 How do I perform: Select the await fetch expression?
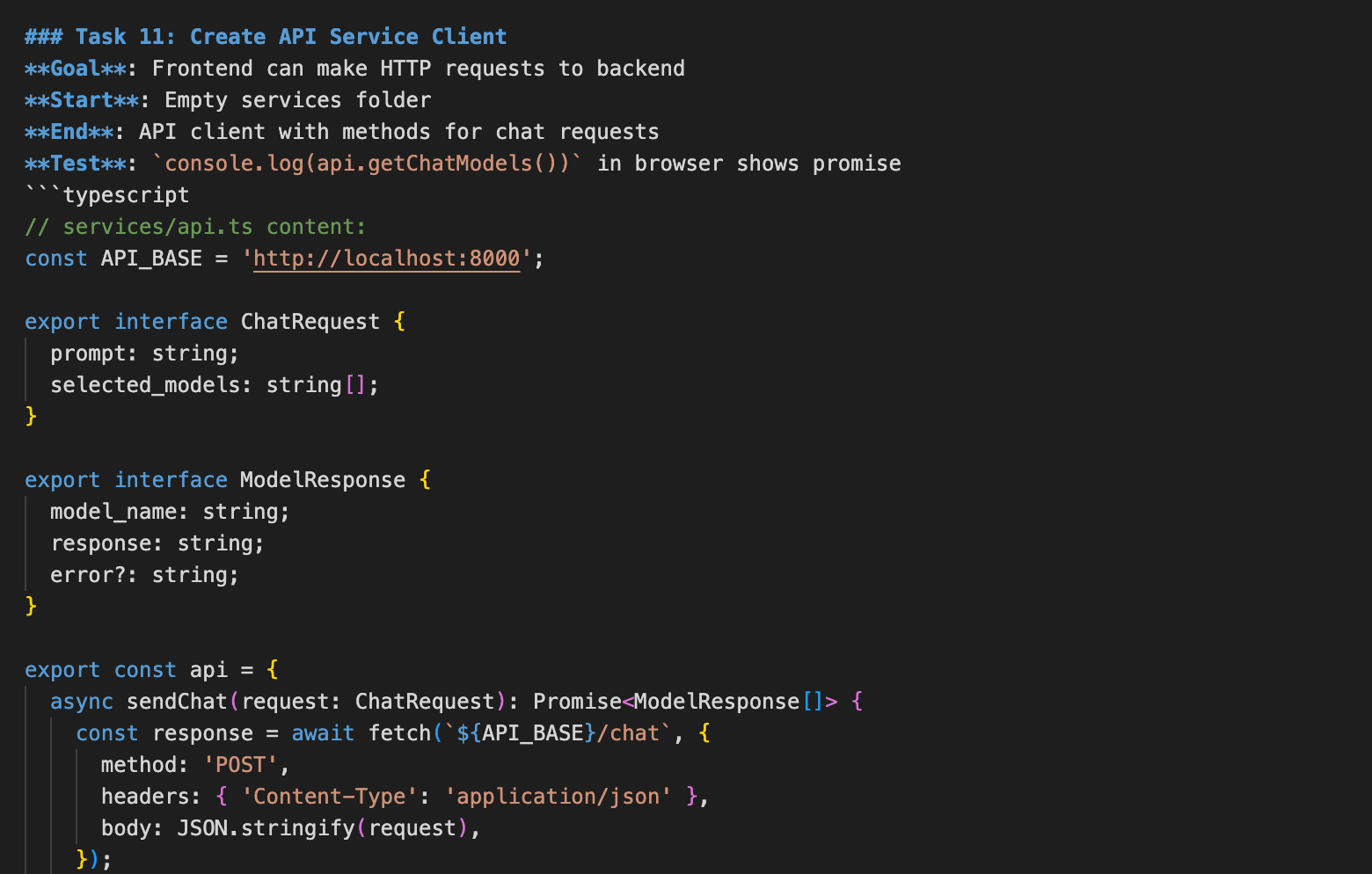tap(369, 732)
